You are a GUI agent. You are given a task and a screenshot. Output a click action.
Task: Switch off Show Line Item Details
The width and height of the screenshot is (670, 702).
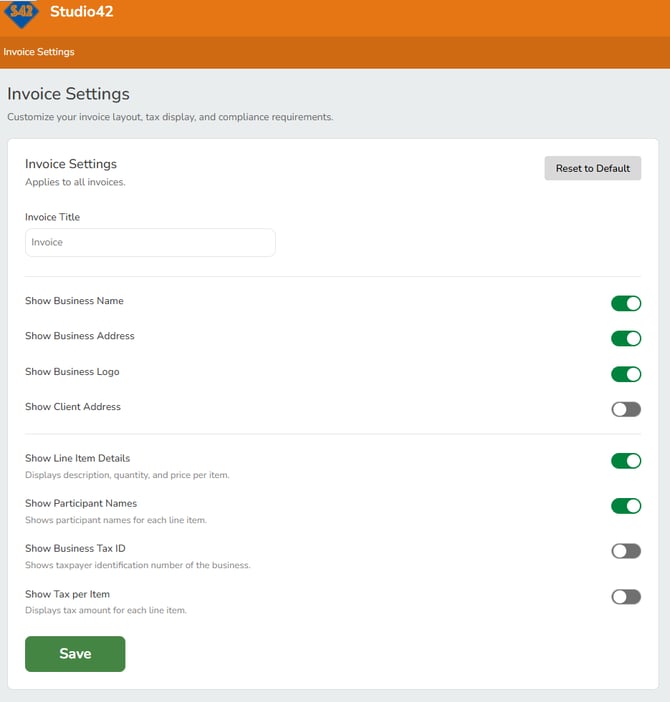(x=625, y=461)
